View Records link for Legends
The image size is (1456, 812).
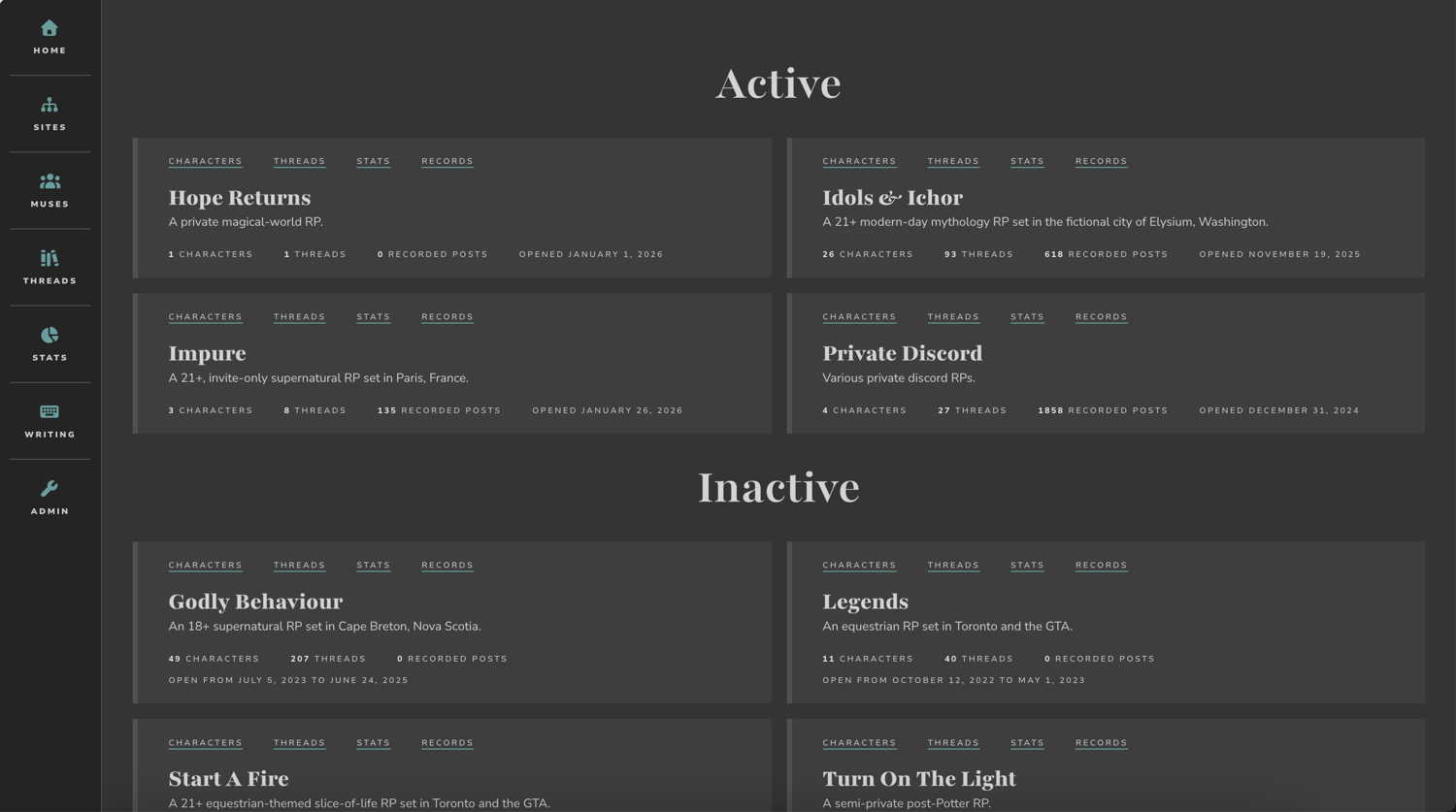coord(1101,566)
